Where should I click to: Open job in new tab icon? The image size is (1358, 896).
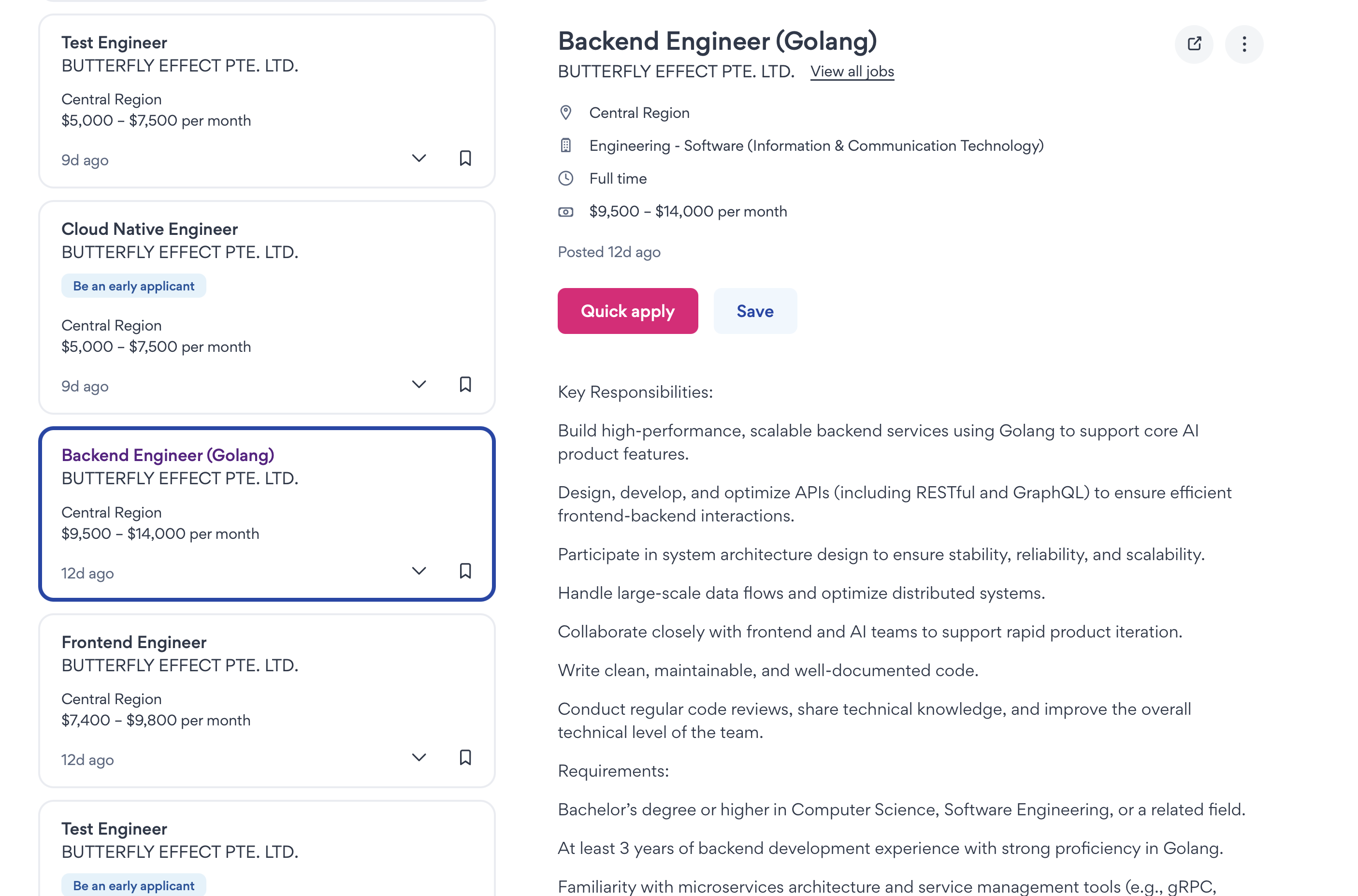(x=1194, y=44)
